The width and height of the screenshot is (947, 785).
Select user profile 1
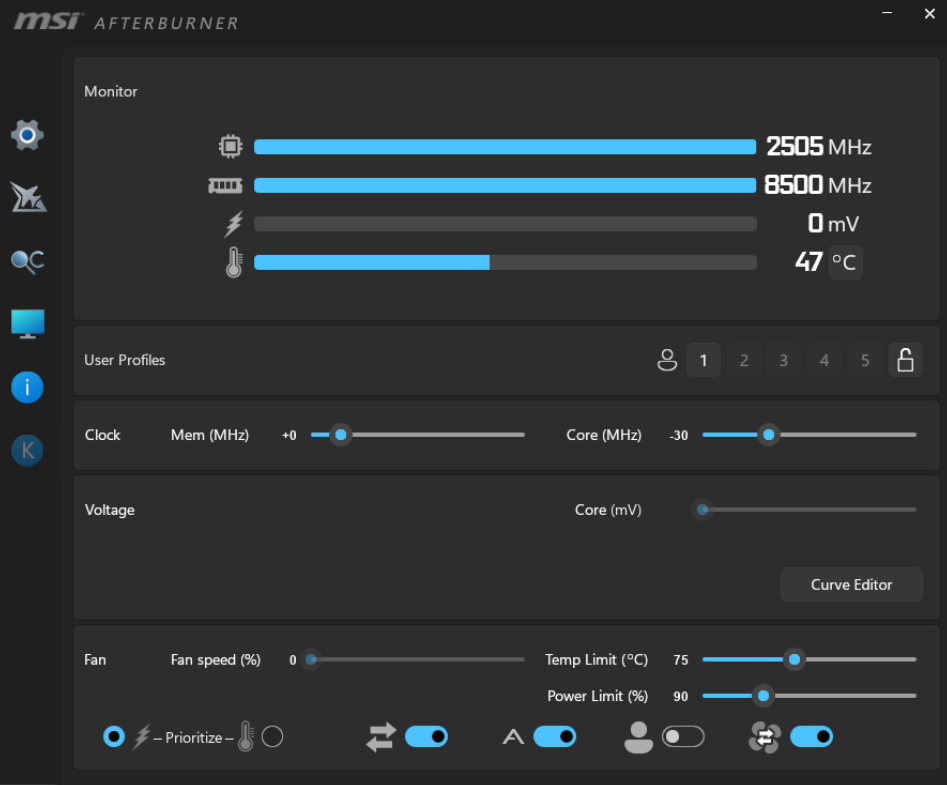704,360
